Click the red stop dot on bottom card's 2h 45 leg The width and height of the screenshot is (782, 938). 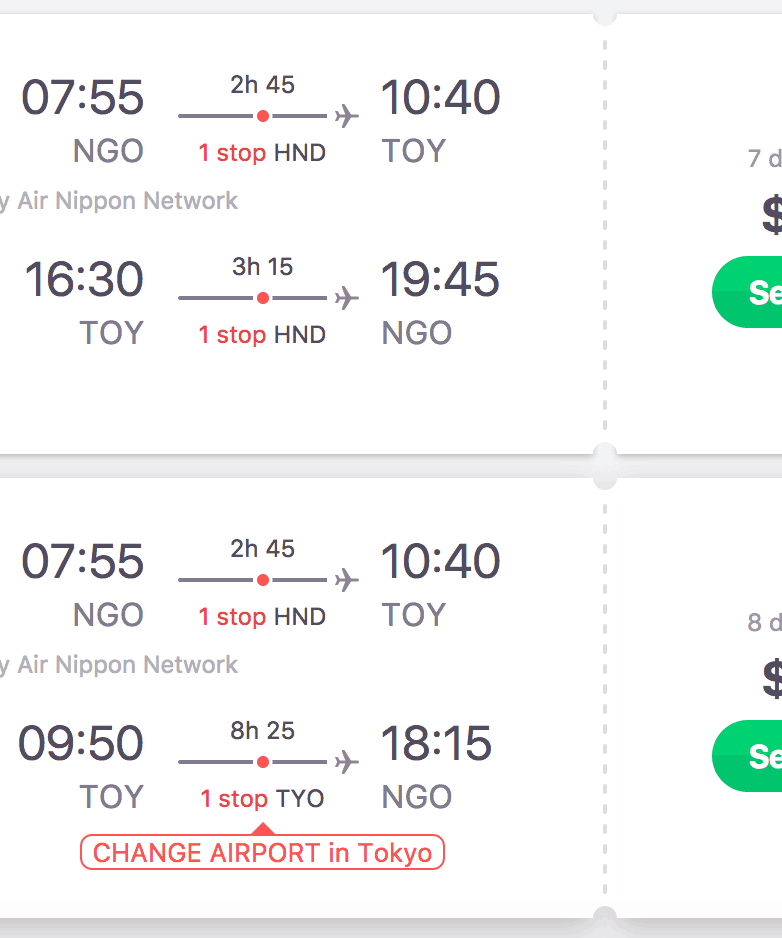263,580
